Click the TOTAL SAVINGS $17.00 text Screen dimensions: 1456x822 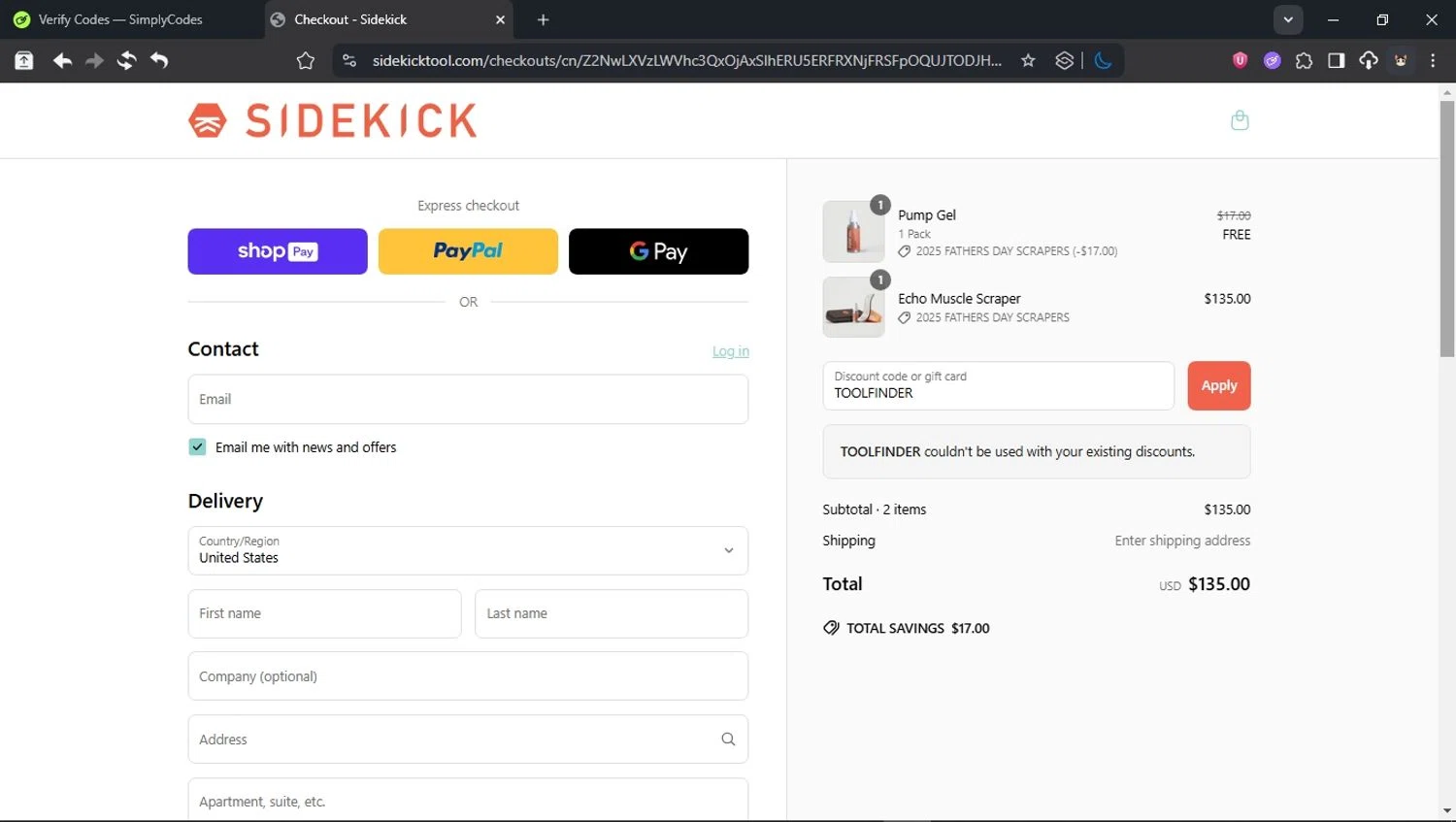tap(917, 628)
